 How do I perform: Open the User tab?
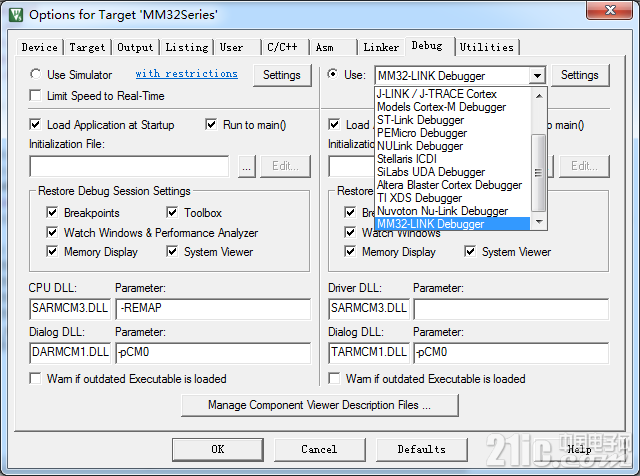(x=237, y=47)
